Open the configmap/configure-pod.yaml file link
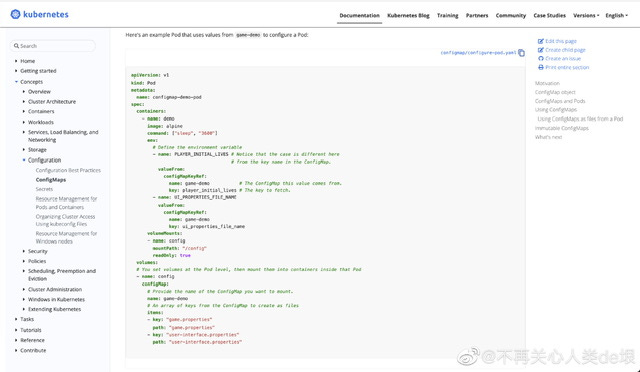640x372 pixels. [x=478, y=53]
